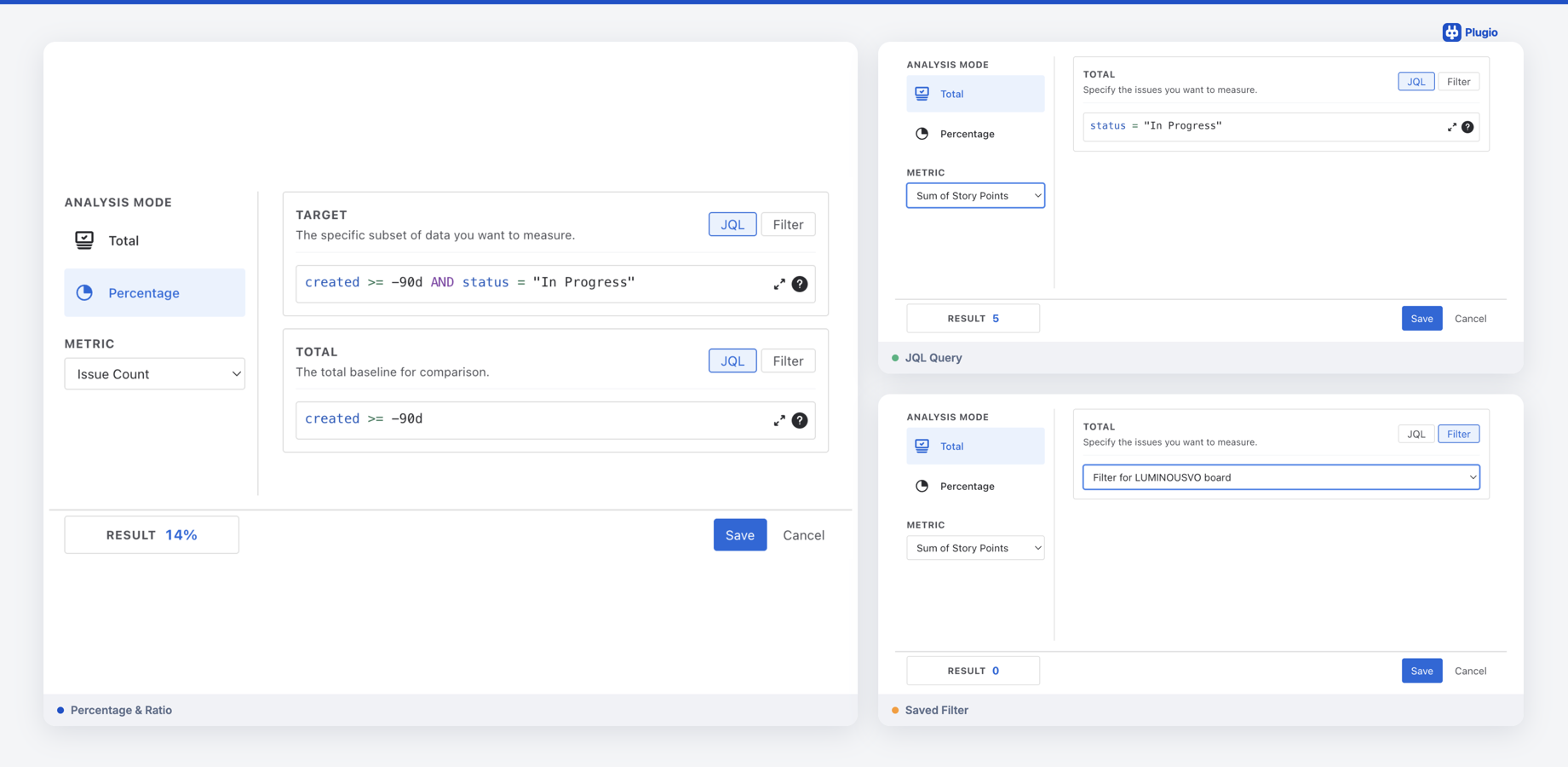This screenshot has height=767, width=1568.
Task: Select Percentage mode in JQL Query panel
Action: tap(967, 134)
